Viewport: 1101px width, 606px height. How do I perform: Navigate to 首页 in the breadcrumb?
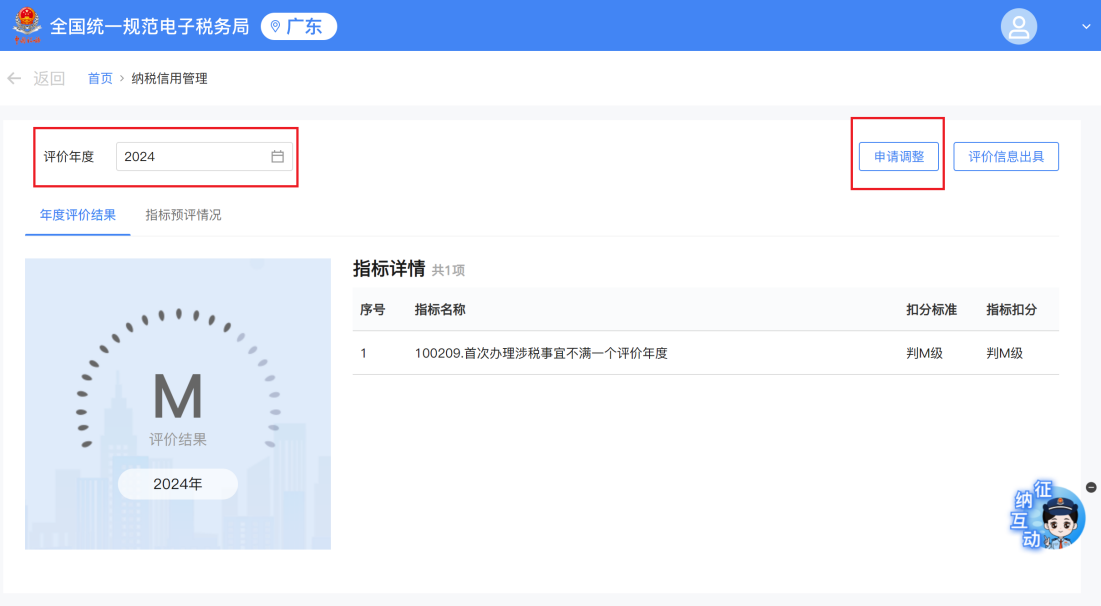tap(100, 79)
